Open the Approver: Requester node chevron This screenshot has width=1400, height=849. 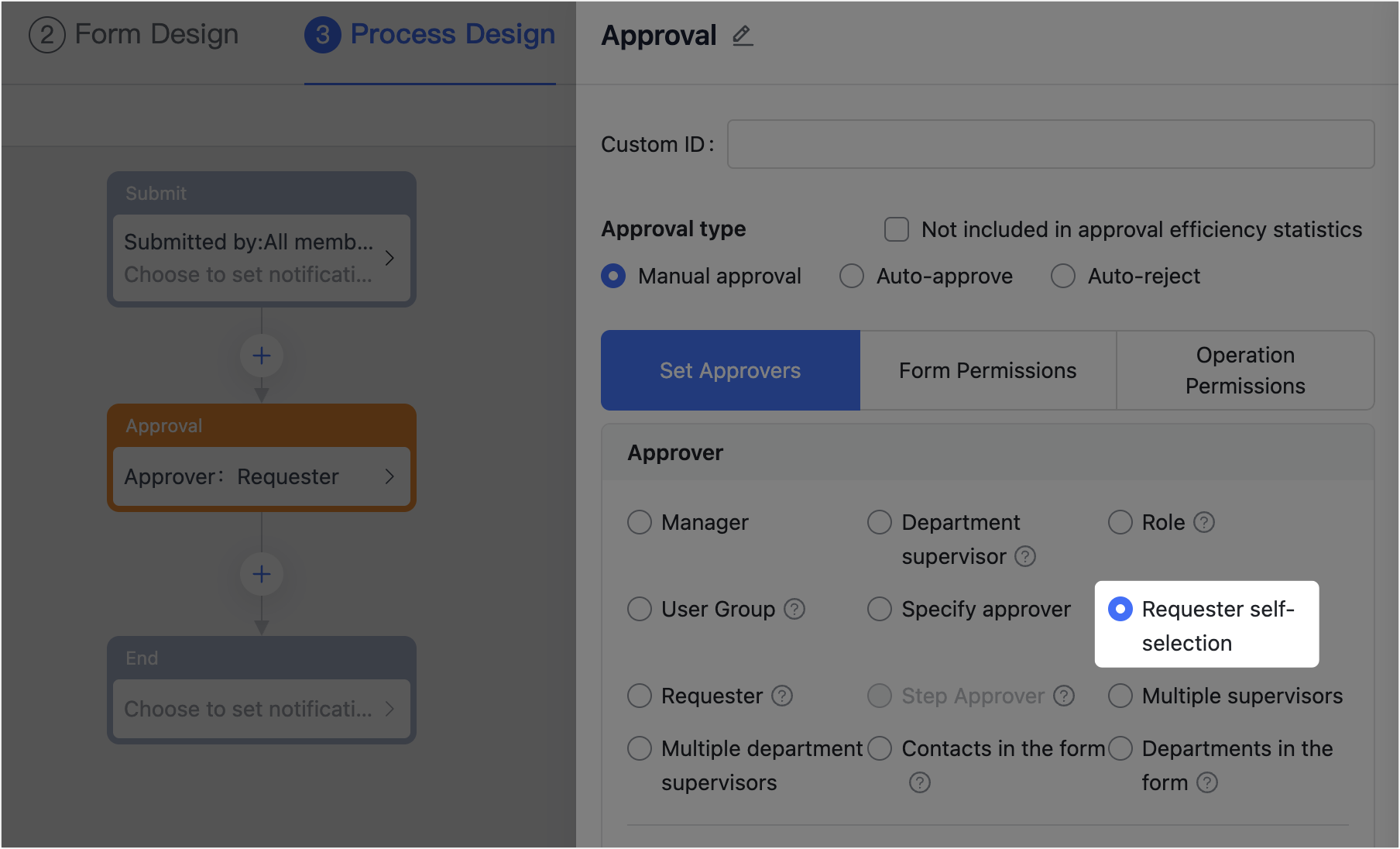click(389, 477)
